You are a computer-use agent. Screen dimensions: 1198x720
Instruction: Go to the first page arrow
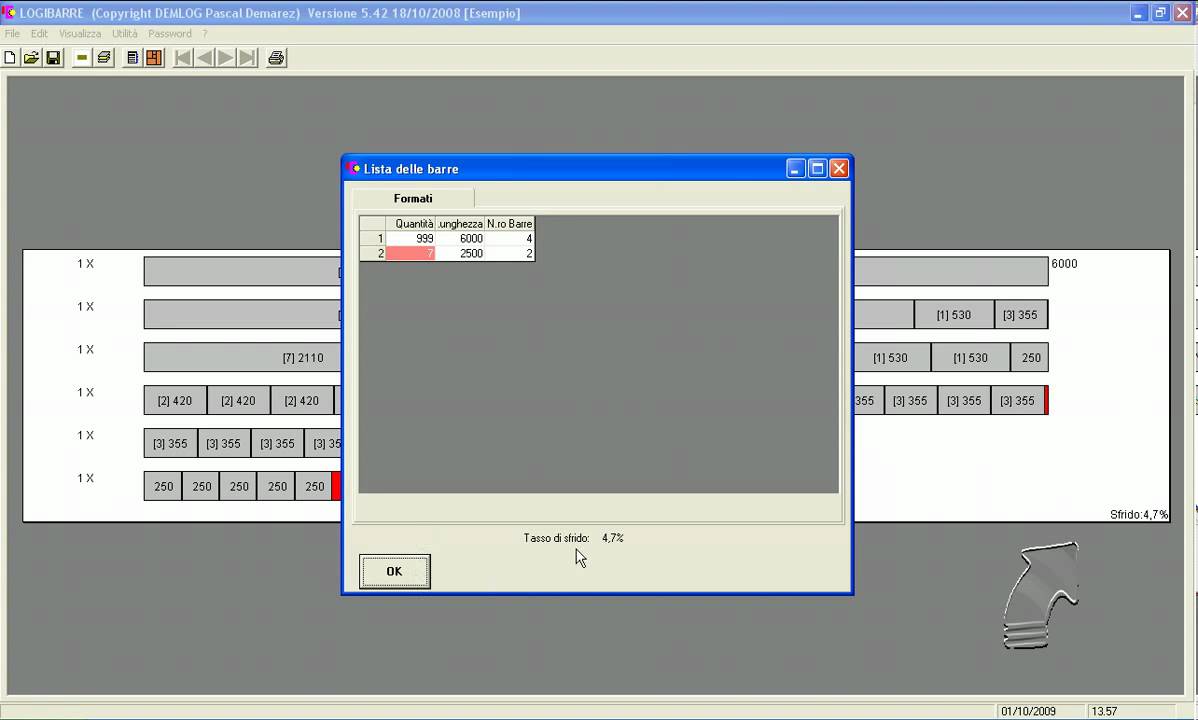point(183,58)
